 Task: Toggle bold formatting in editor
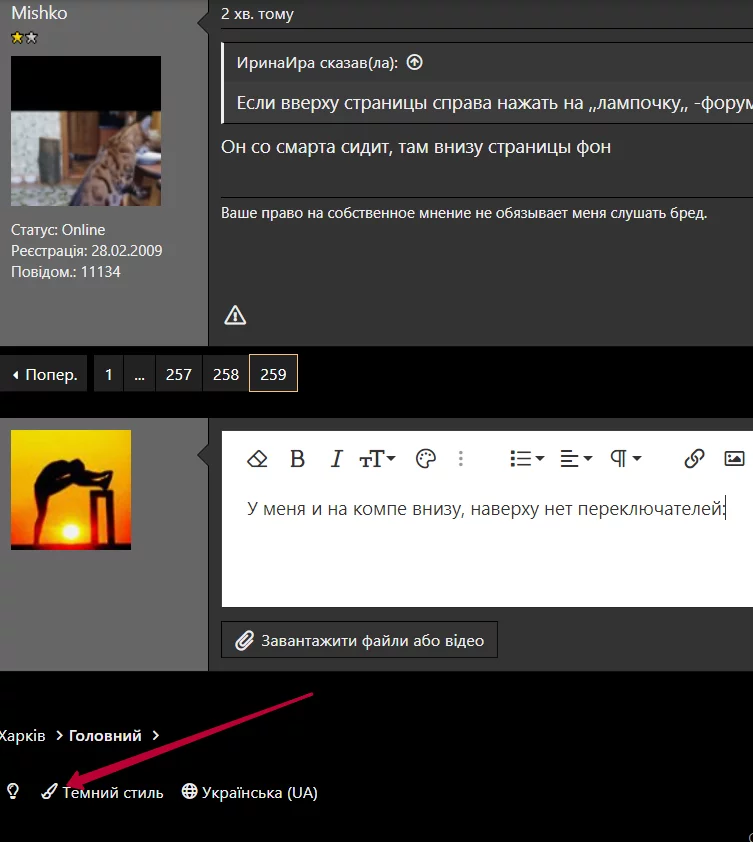pyautogui.click(x=297, y=459)
